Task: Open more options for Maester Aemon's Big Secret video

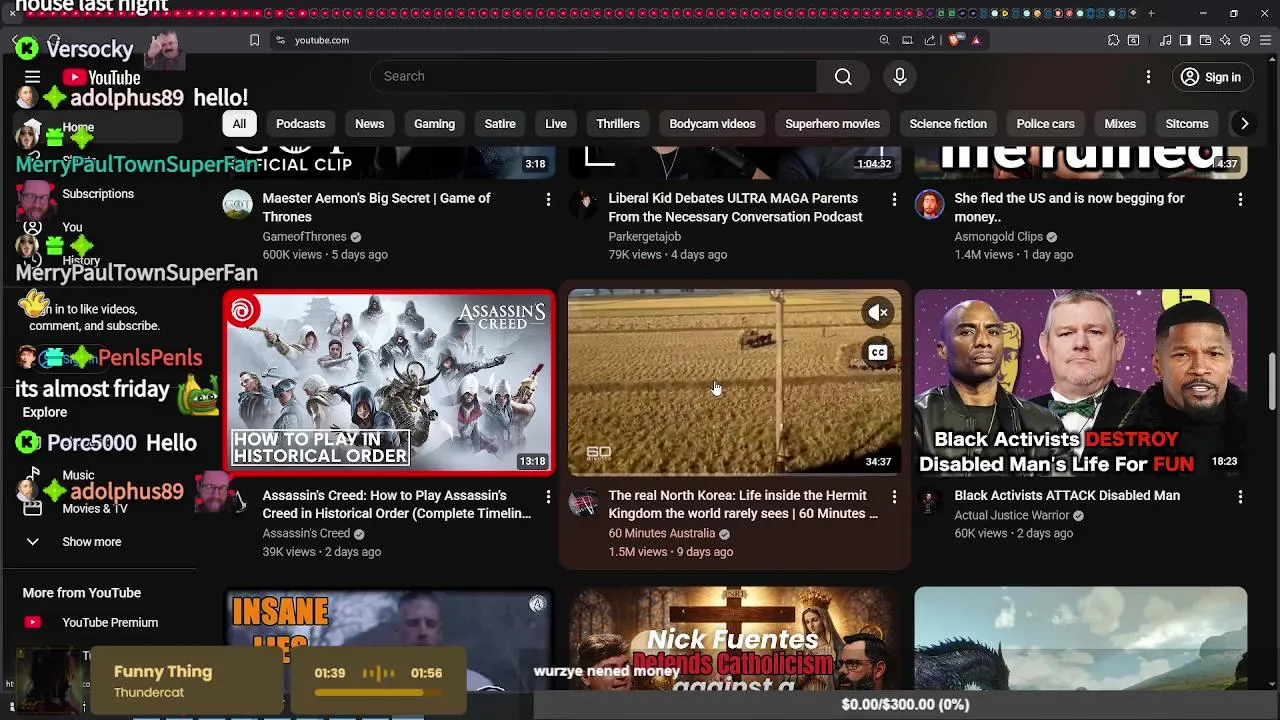Action: click(x=548, y=200)
